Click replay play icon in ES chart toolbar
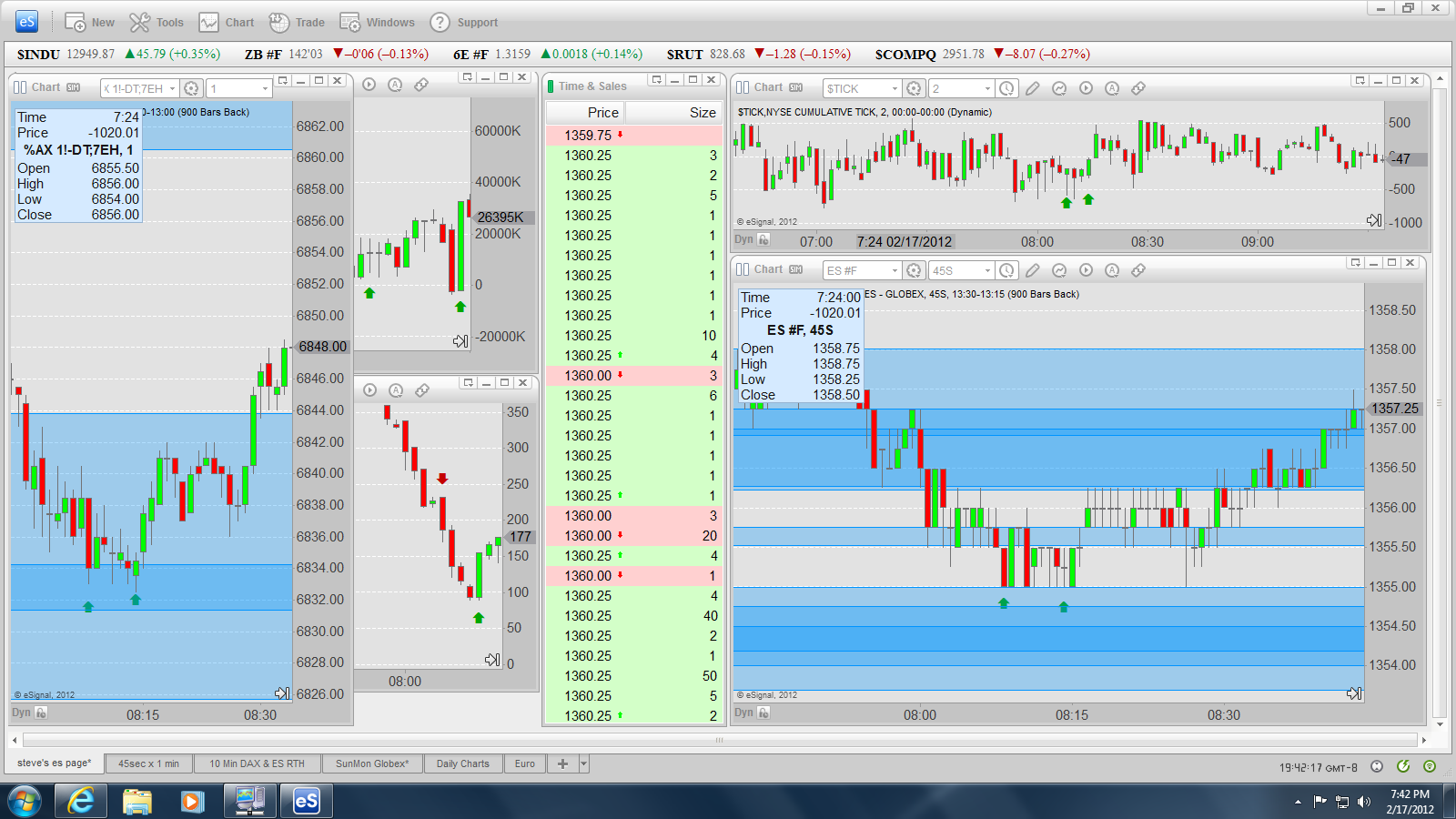The height and width of the screenshot is (819, 1456). pyautogui.click(x=1086, y=270)
